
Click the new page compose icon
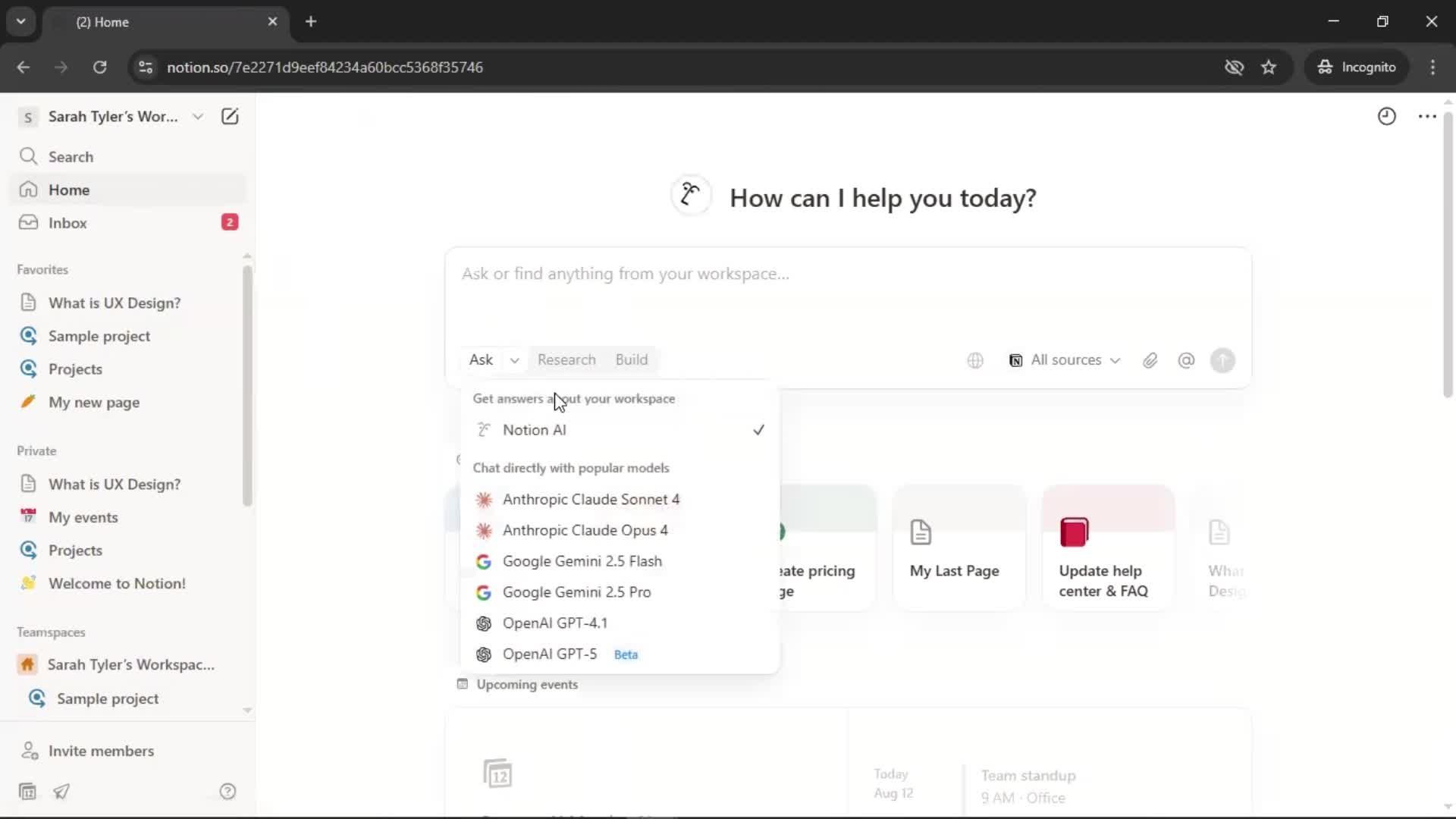pos(230,116)
